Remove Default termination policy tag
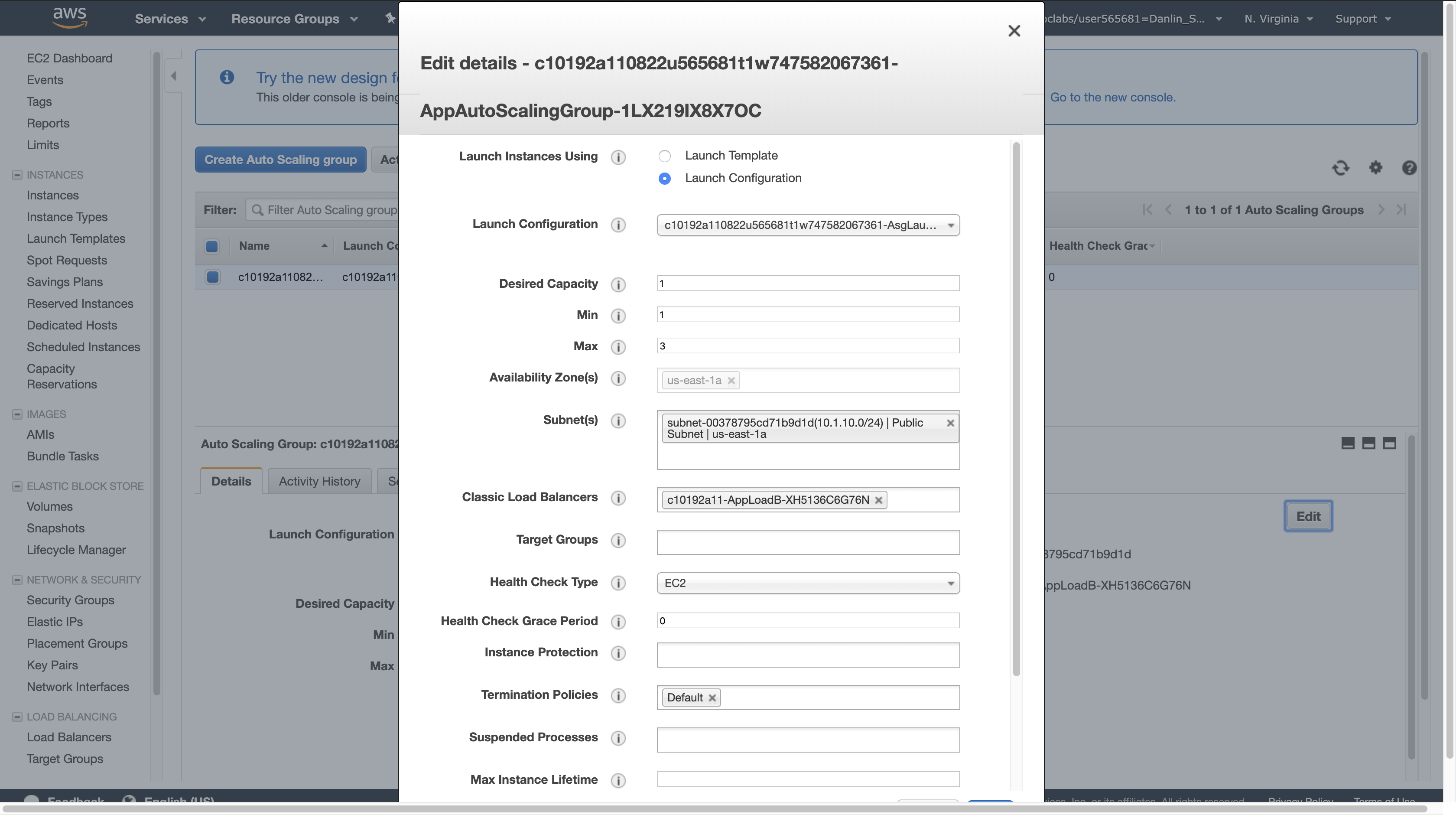The image size is (1456, 815). [x=712, y=698]
